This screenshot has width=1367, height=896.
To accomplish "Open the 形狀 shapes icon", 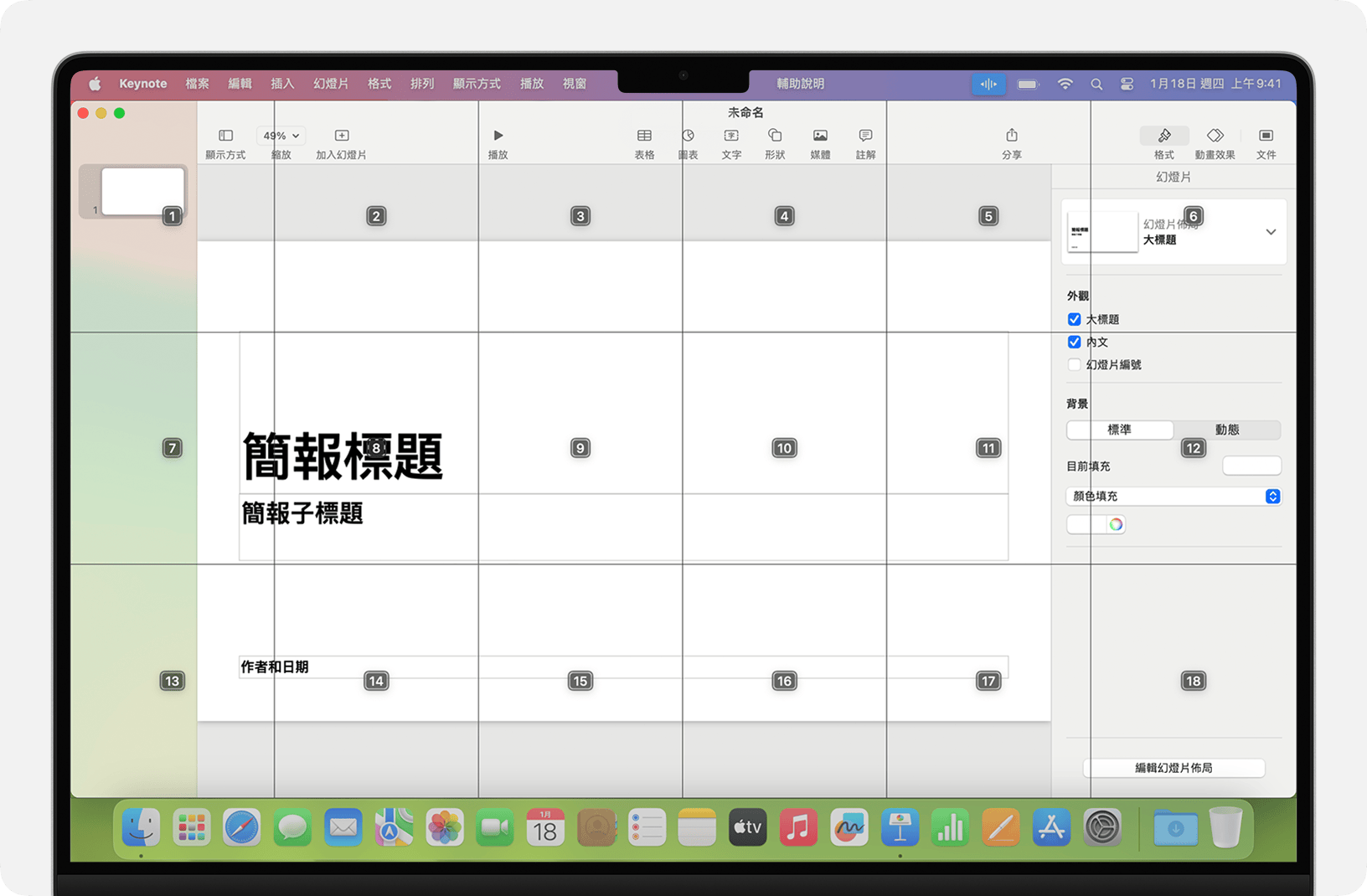I will click(x=775, y=136).
